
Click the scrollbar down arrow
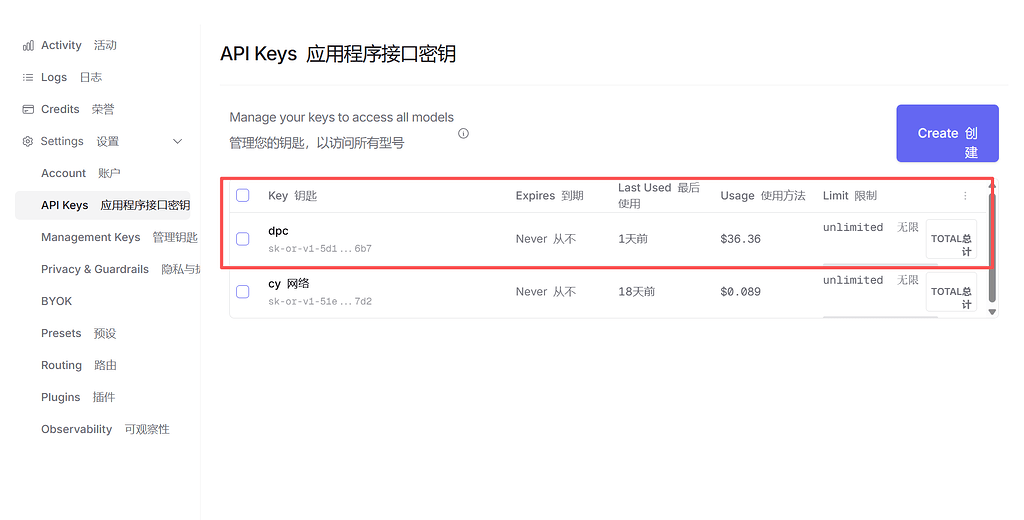click(x=992, y=312)
